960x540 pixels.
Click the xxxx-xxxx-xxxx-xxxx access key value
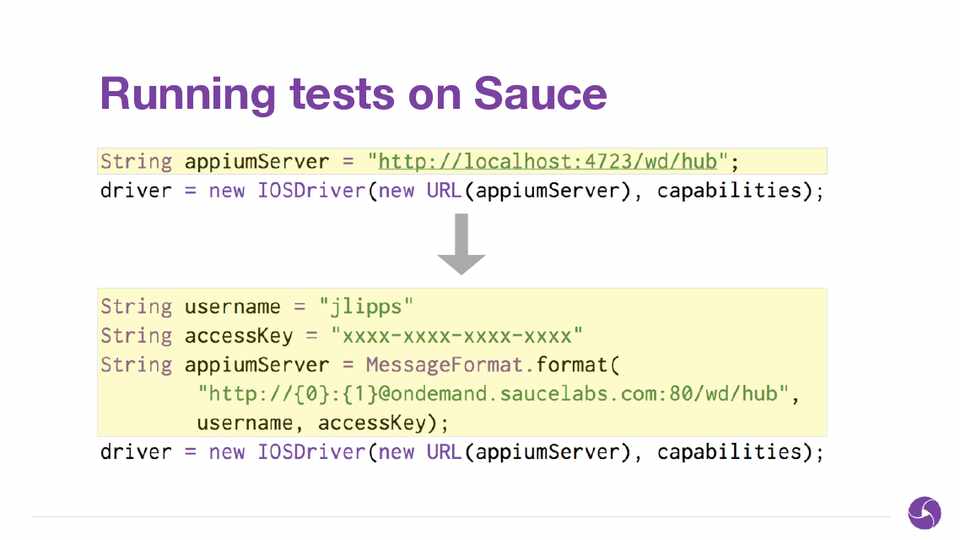(457, 336)
